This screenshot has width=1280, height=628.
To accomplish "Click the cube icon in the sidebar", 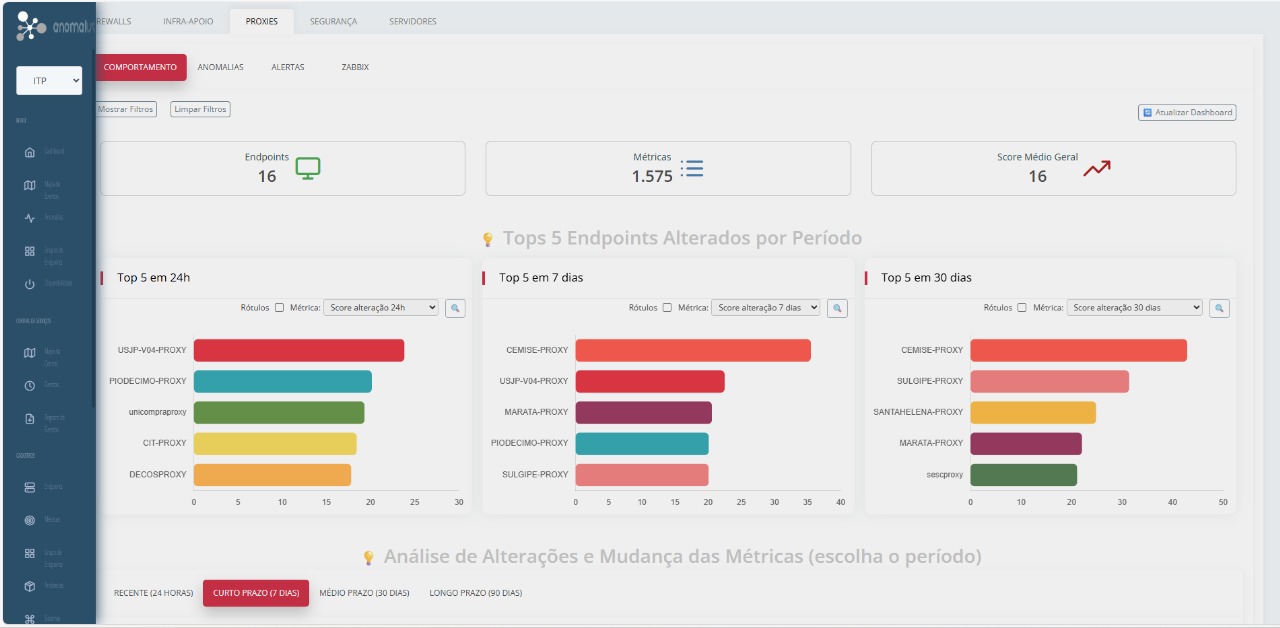I will pyautogui.click(x=30, y=586).
